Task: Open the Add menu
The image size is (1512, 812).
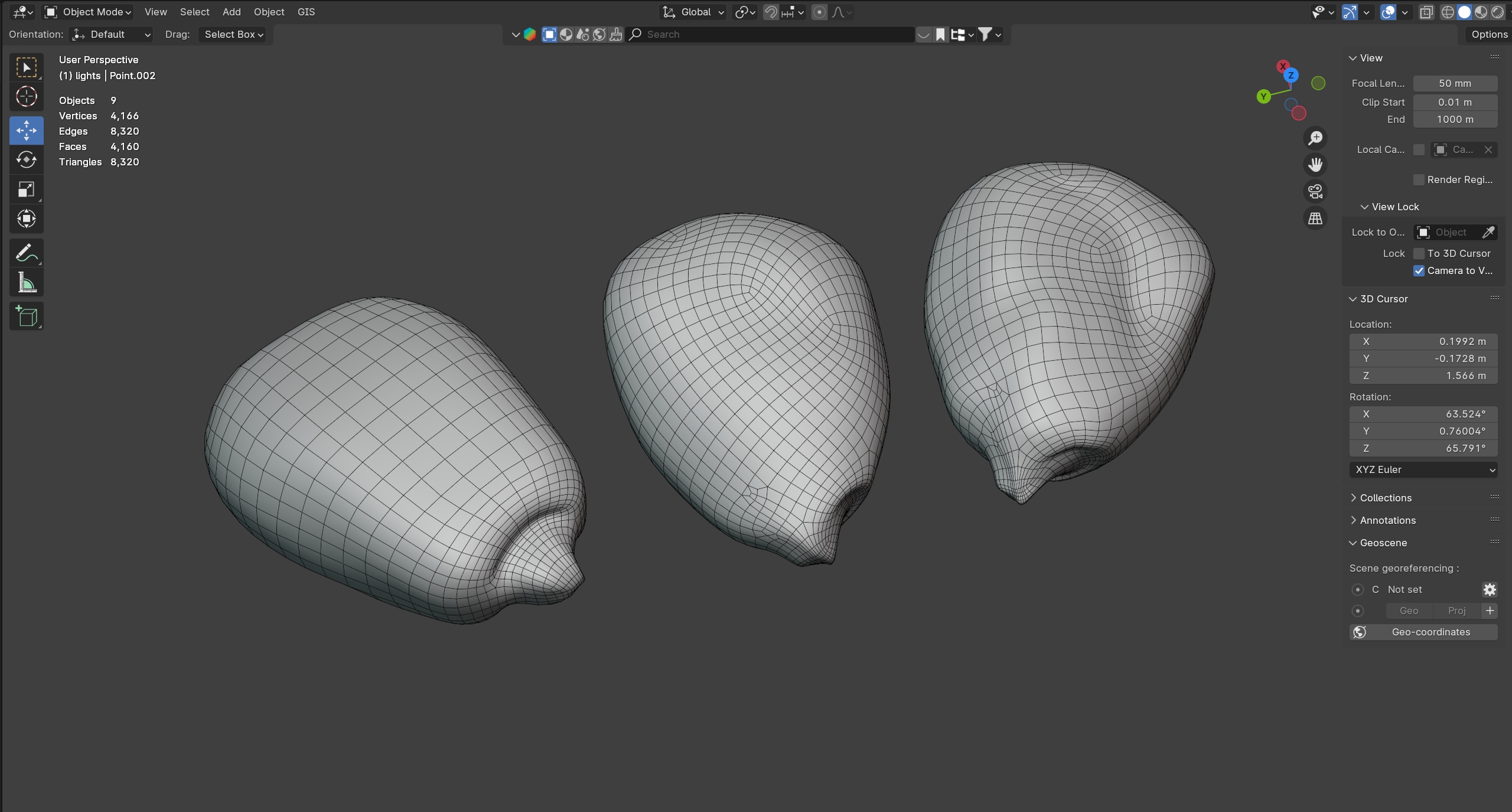Action: (x=232, y=12)
